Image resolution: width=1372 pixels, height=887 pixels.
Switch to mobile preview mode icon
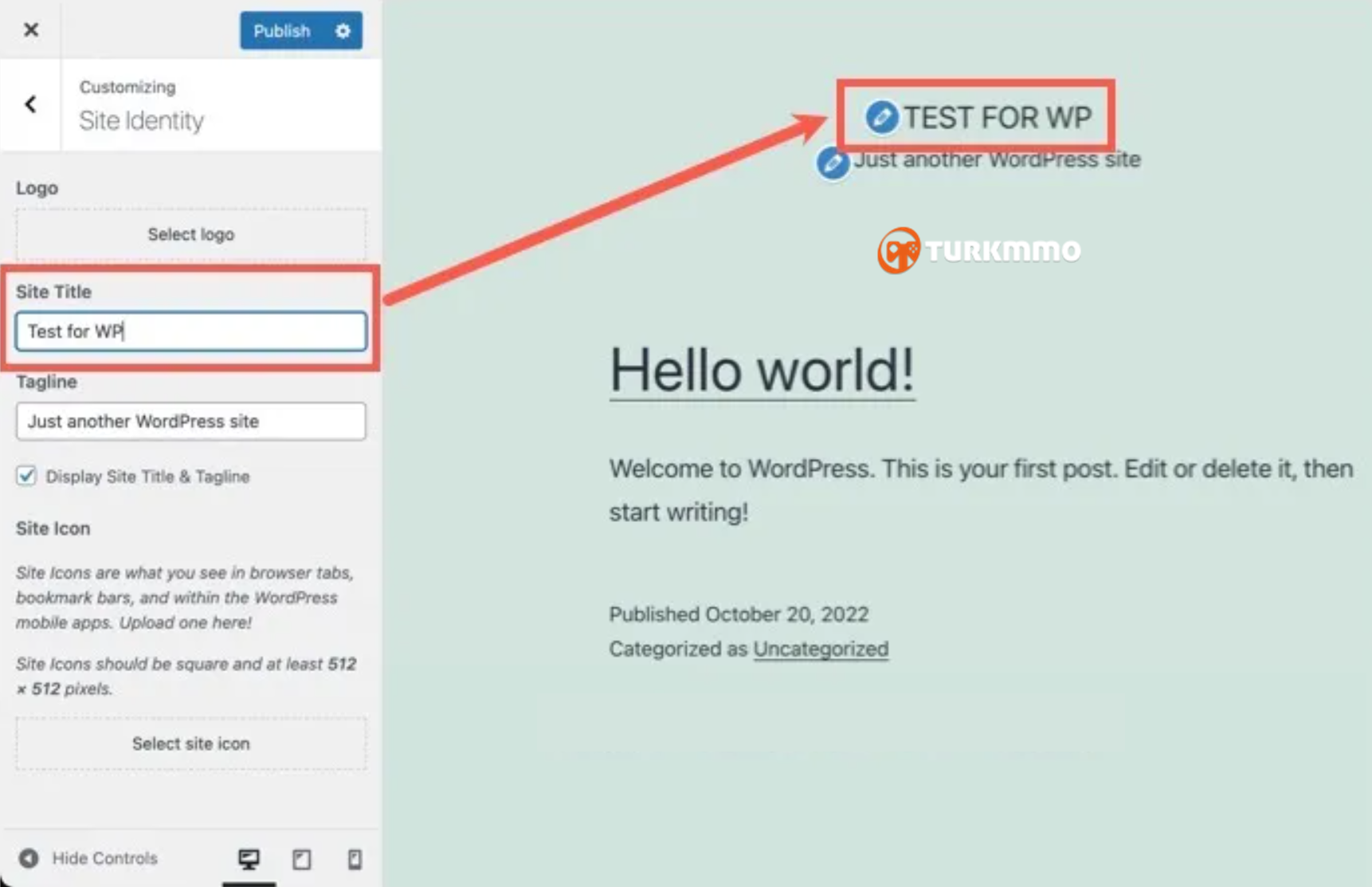(x=355, y=859)
